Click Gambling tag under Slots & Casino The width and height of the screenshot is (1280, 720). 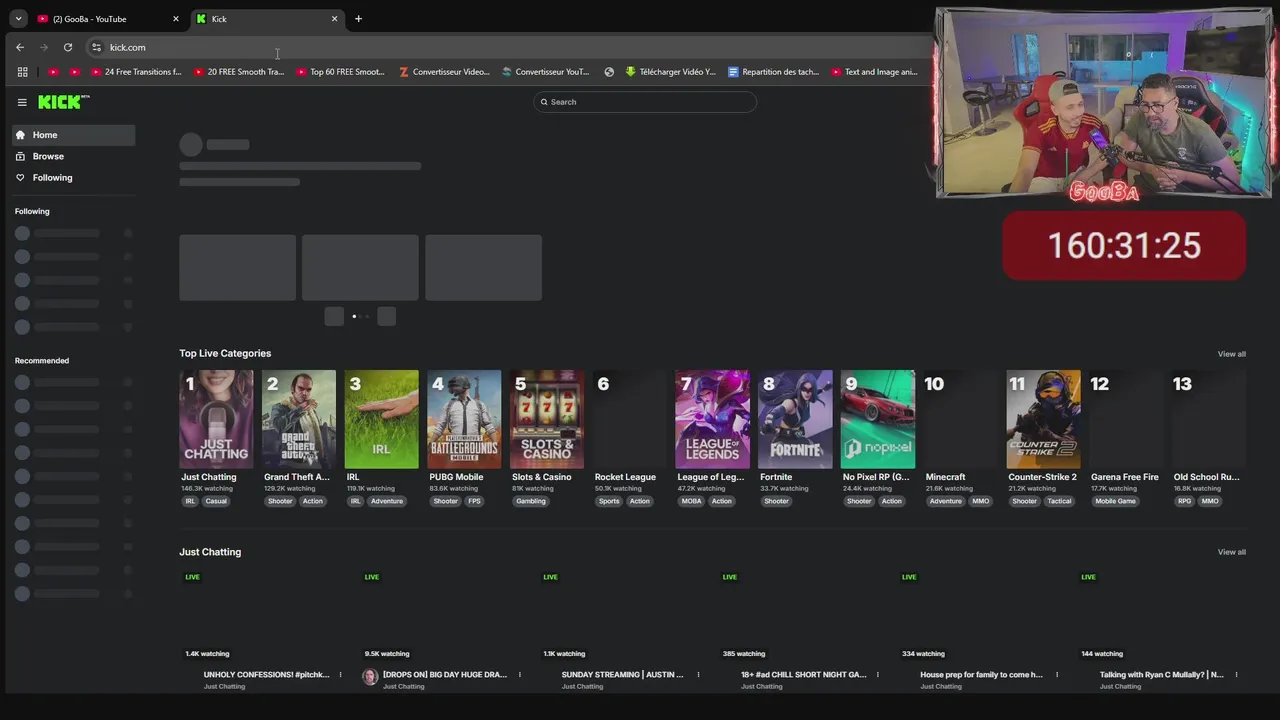(531, 501)
